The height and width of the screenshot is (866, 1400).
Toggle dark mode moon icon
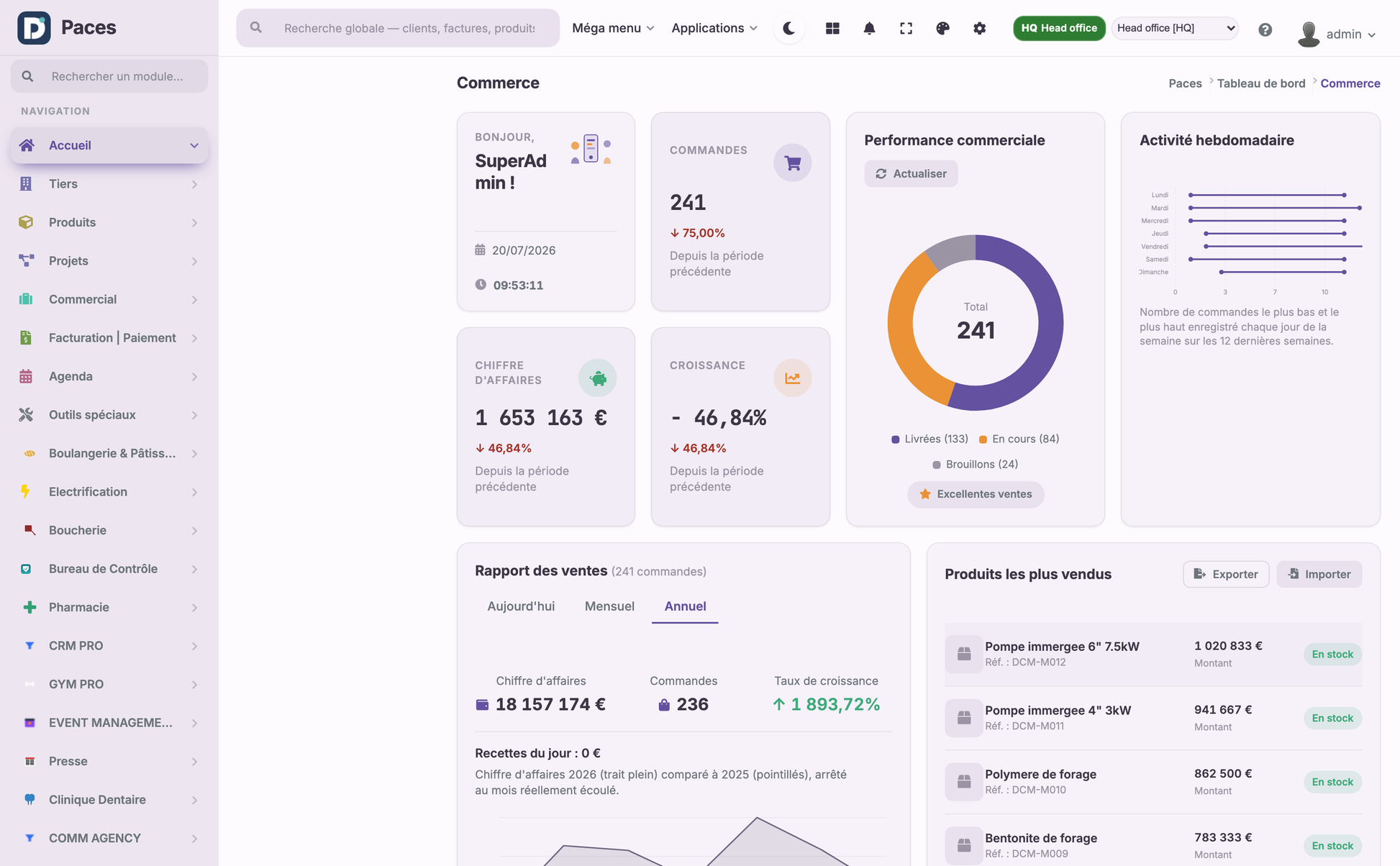pyautogui.click(x=789, y=28)
